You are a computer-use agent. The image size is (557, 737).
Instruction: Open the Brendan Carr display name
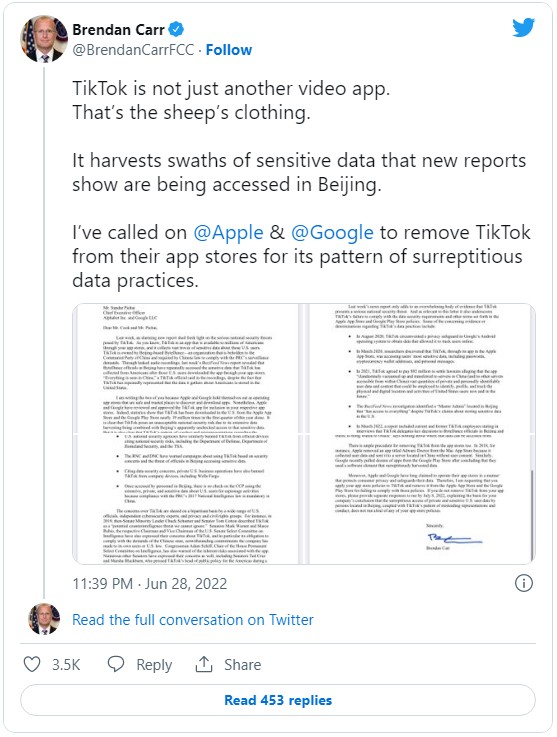[x=118, y=30]
